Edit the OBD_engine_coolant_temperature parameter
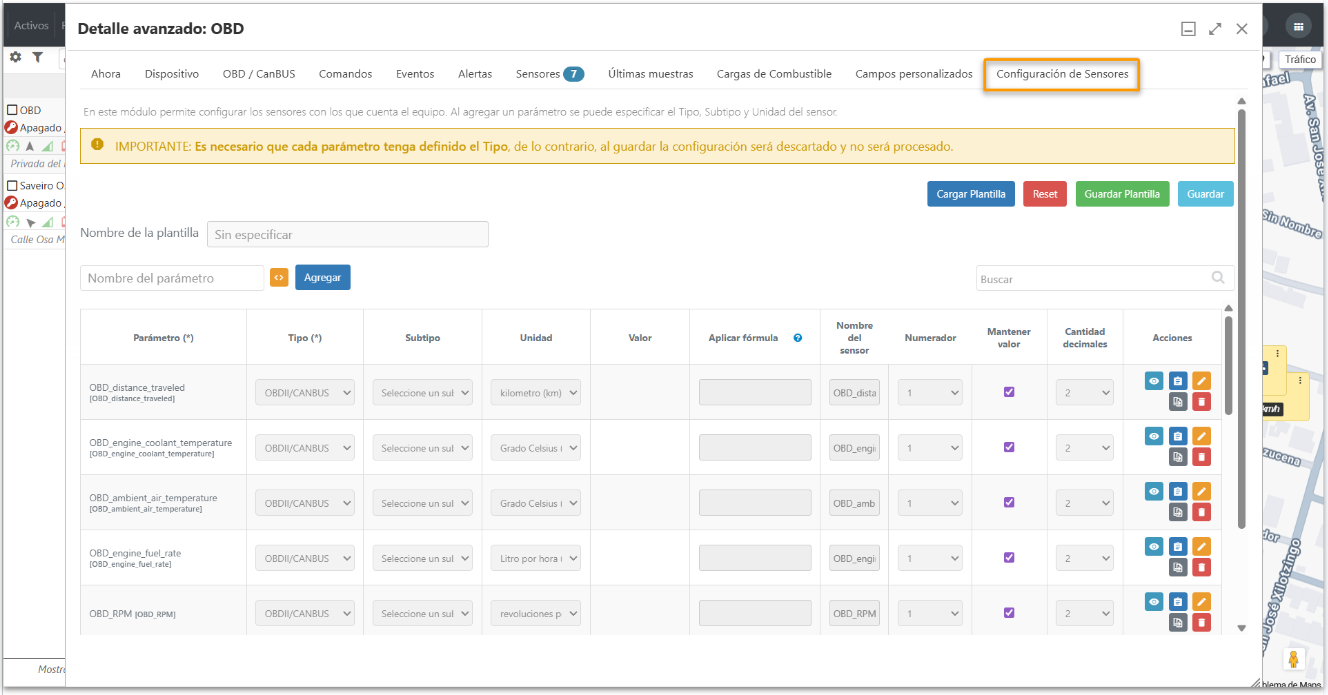 1202,436
